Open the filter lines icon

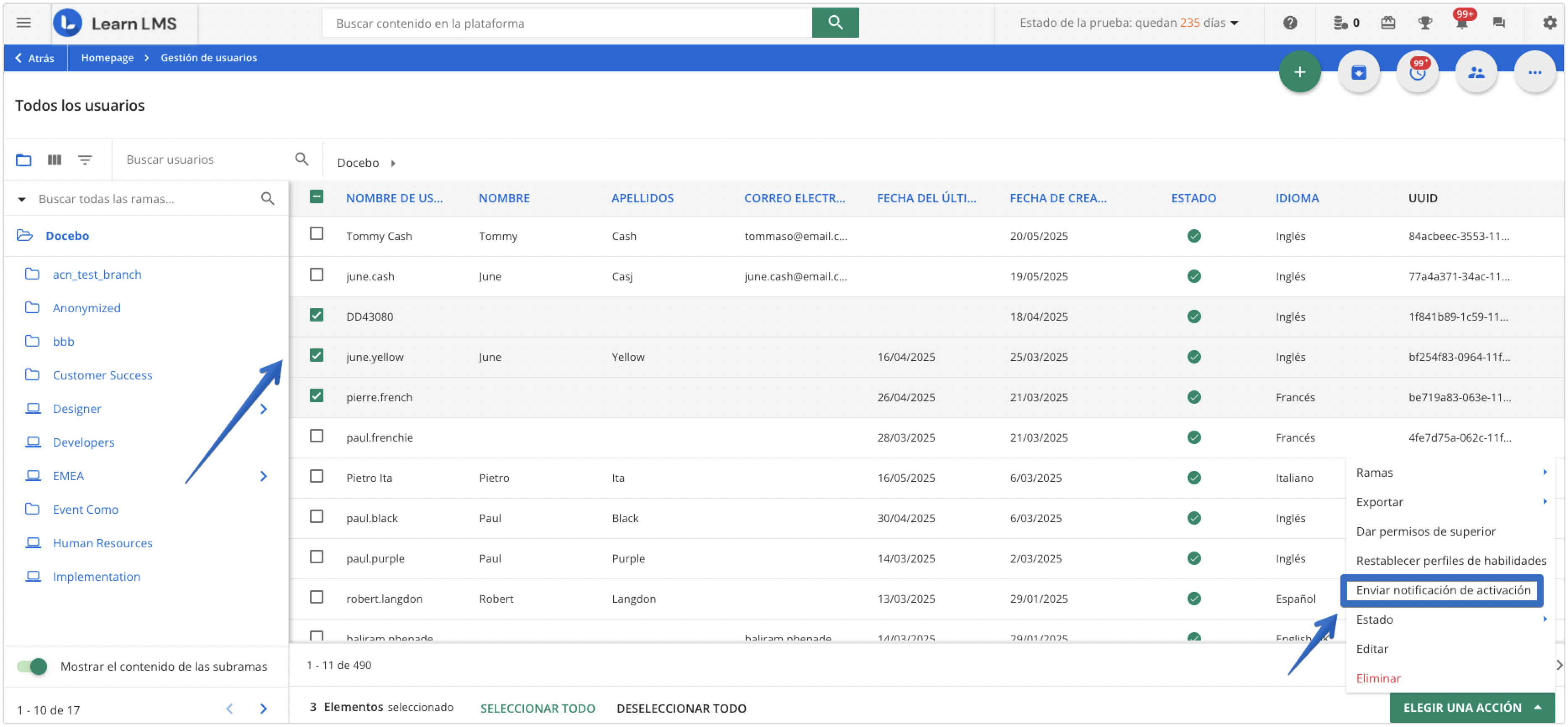[x=84, y=160]
